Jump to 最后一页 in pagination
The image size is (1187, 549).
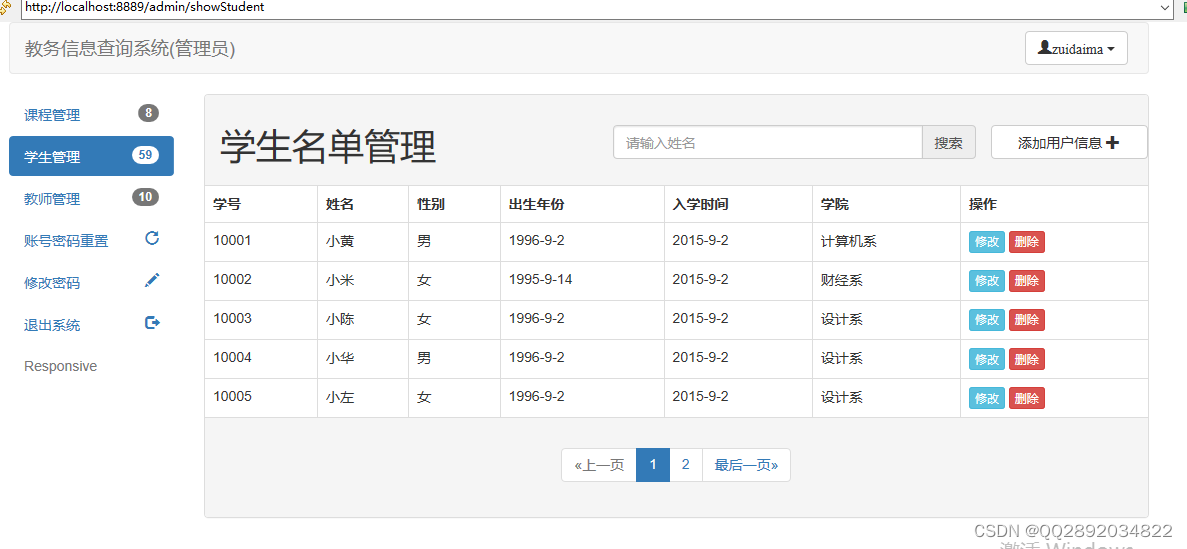coord(746,465)
